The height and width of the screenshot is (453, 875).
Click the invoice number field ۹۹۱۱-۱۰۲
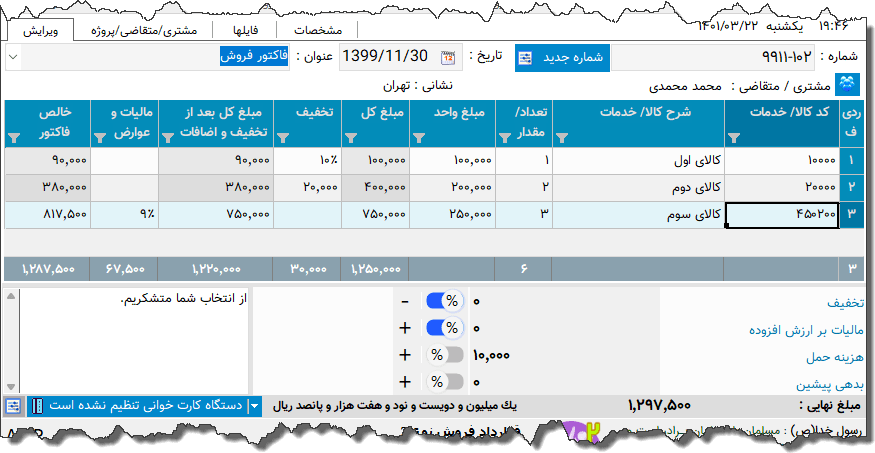[713, 57]
